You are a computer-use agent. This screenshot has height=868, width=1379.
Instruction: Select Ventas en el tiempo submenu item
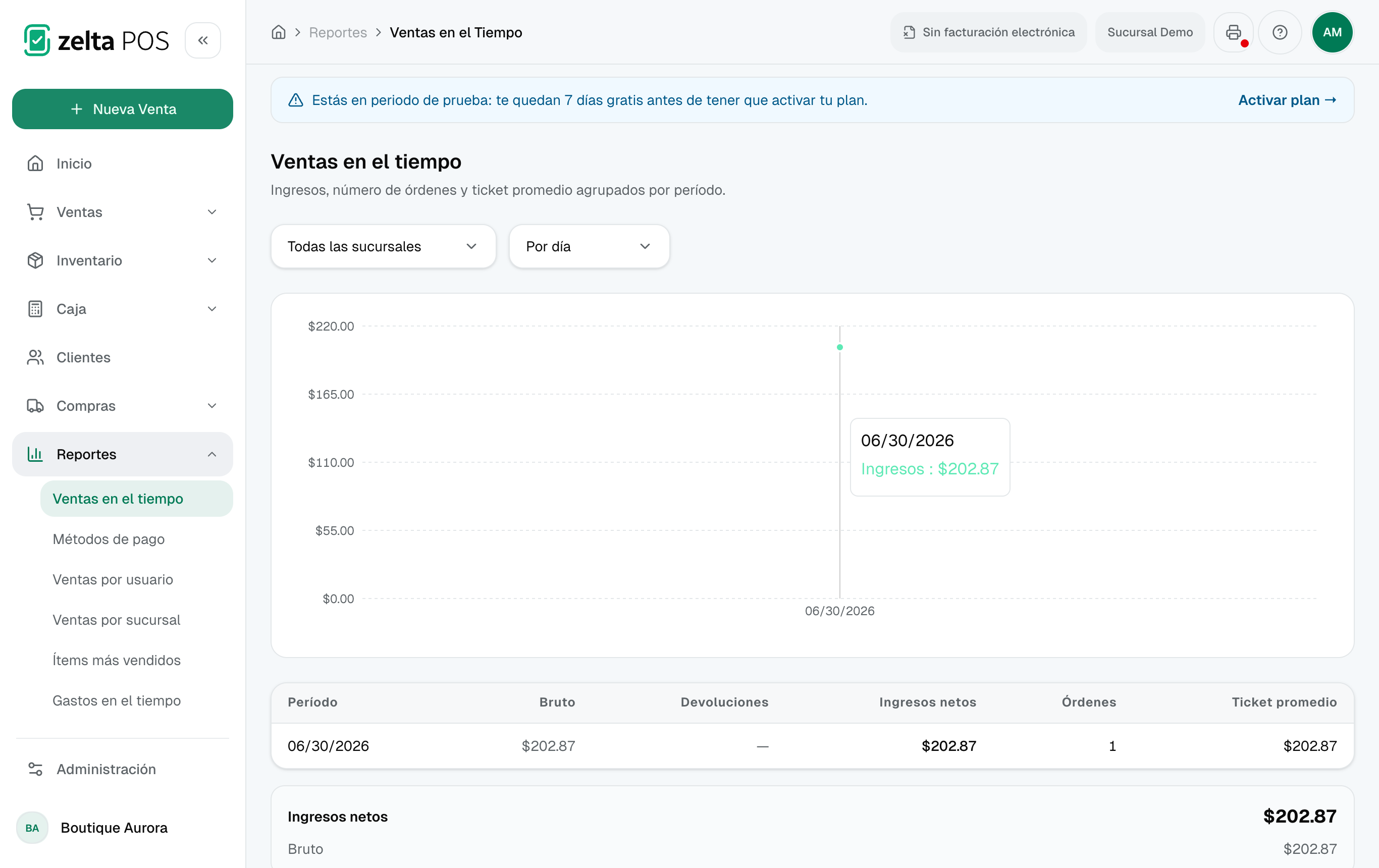tap(136, 499)
